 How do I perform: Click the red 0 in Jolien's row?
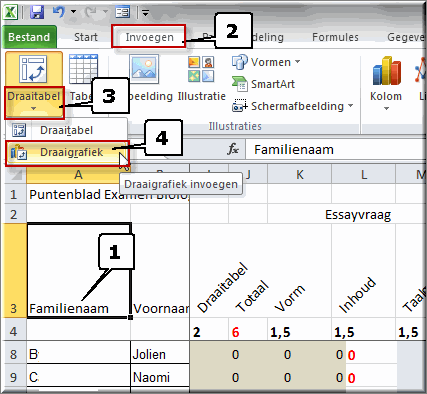coord(351,355)
